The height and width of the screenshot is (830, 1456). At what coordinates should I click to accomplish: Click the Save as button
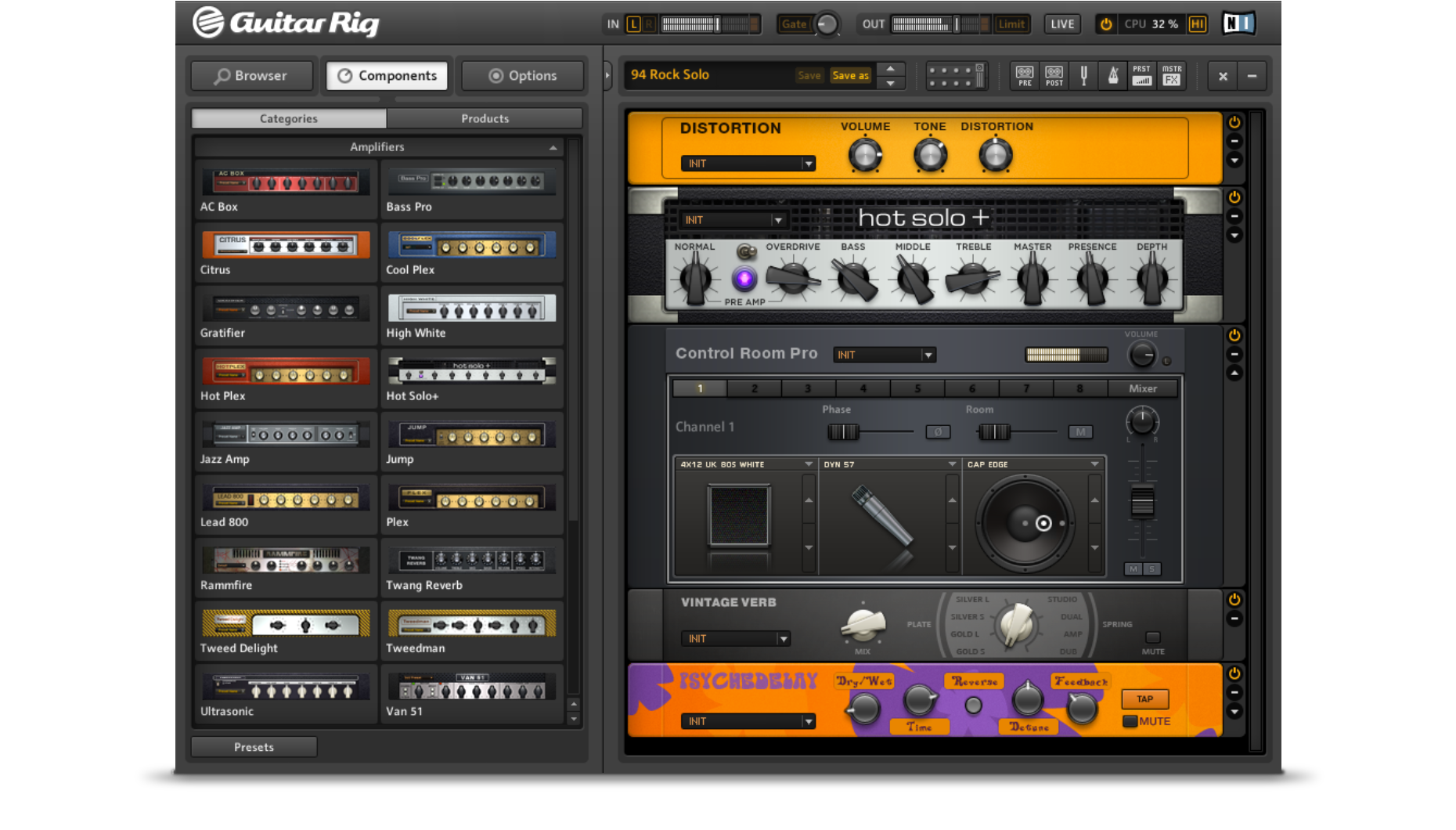pyautogui.click(x=850, y=76)
